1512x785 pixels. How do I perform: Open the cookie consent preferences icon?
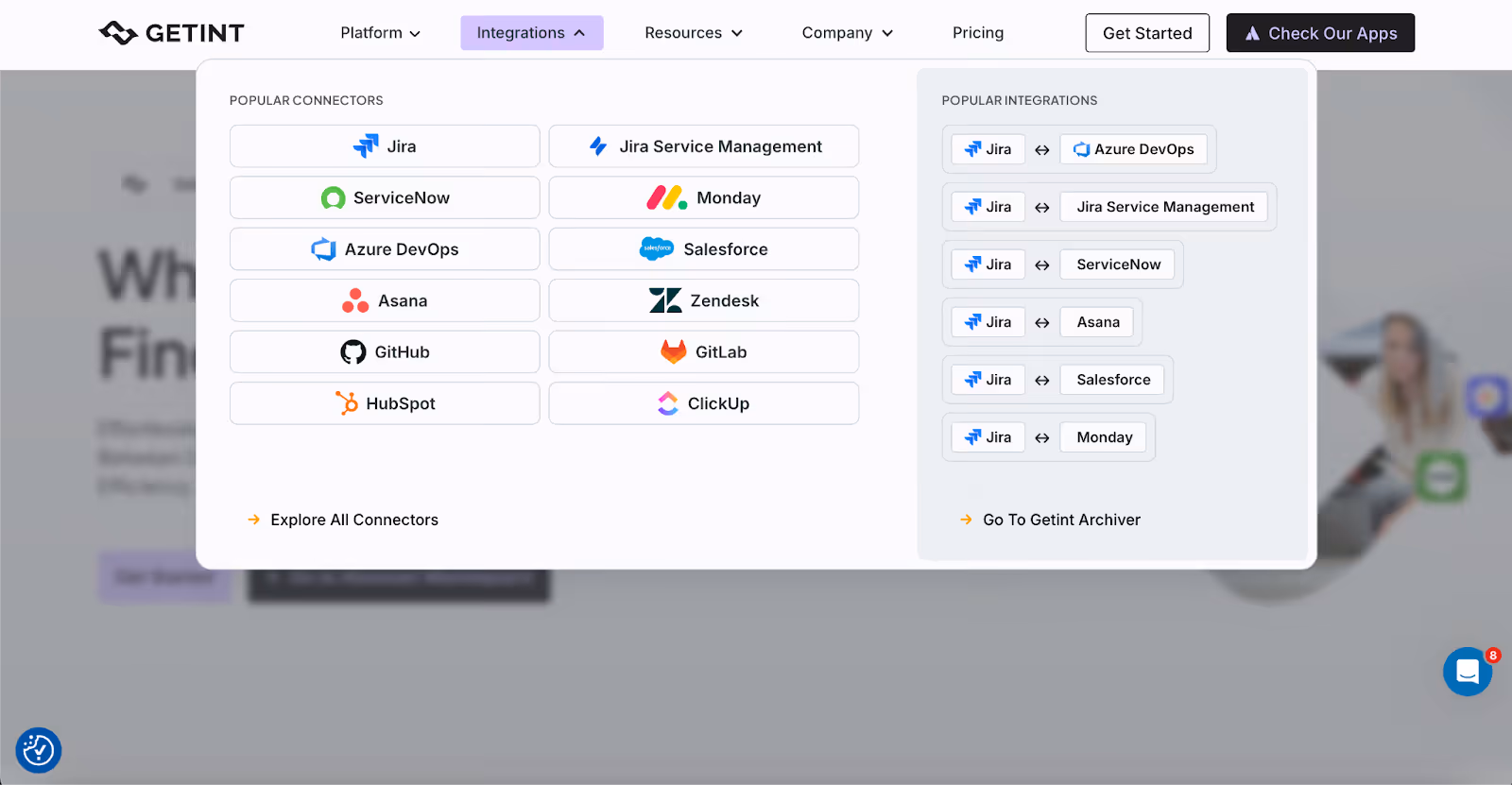point(39,751)
